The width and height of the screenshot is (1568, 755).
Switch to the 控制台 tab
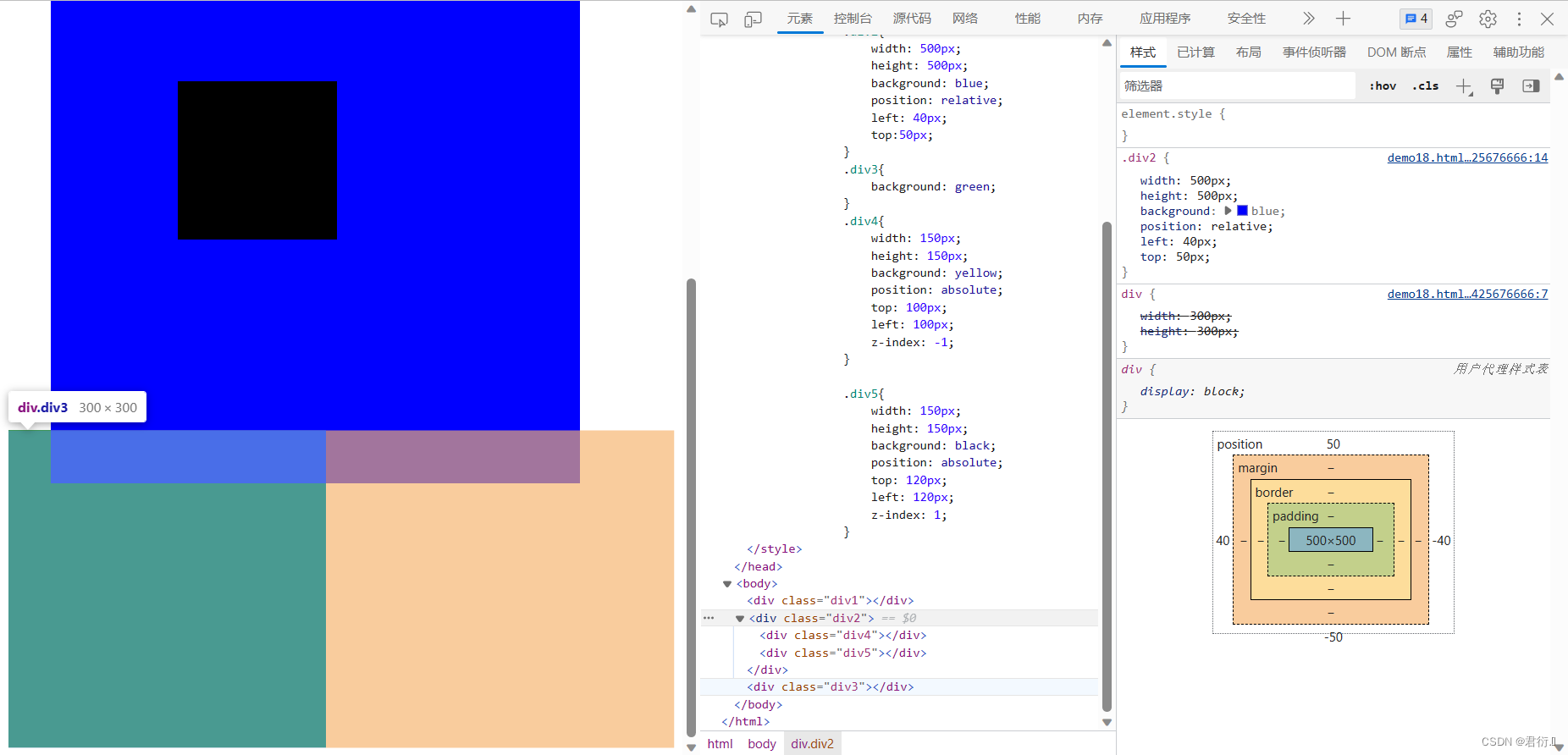(x=853, y=19)
